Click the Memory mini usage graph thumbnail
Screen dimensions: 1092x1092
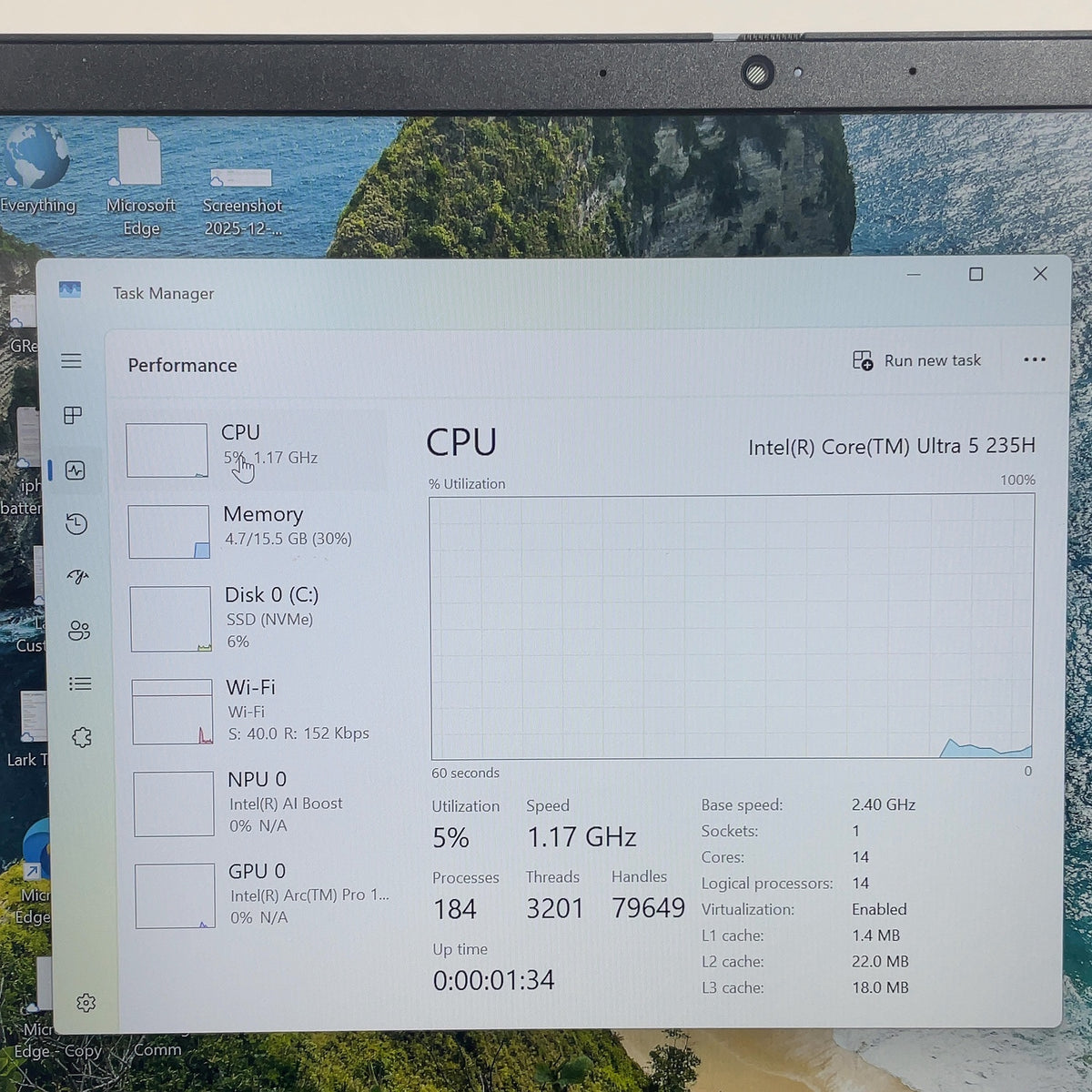[168, 531]
